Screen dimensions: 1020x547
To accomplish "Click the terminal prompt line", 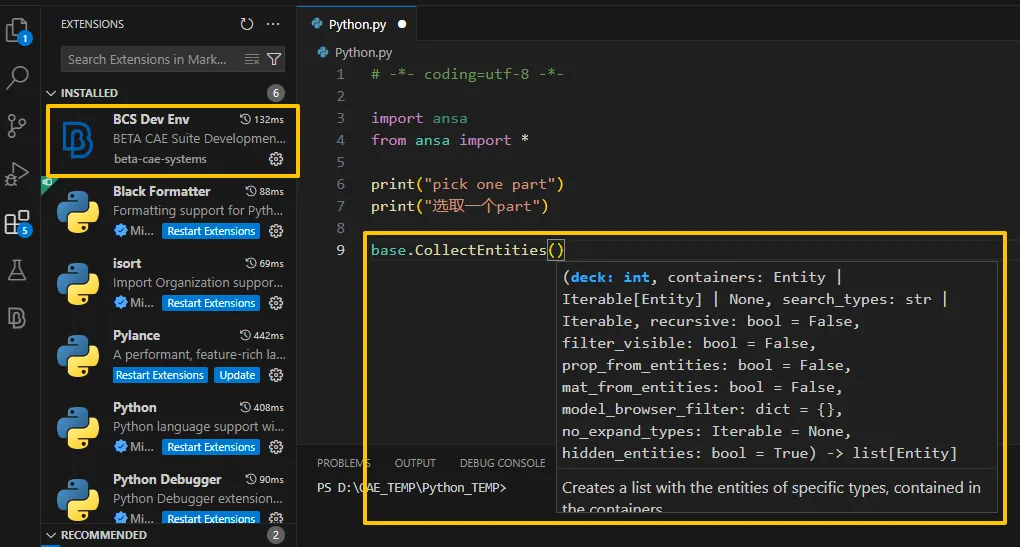I will 411,488.
